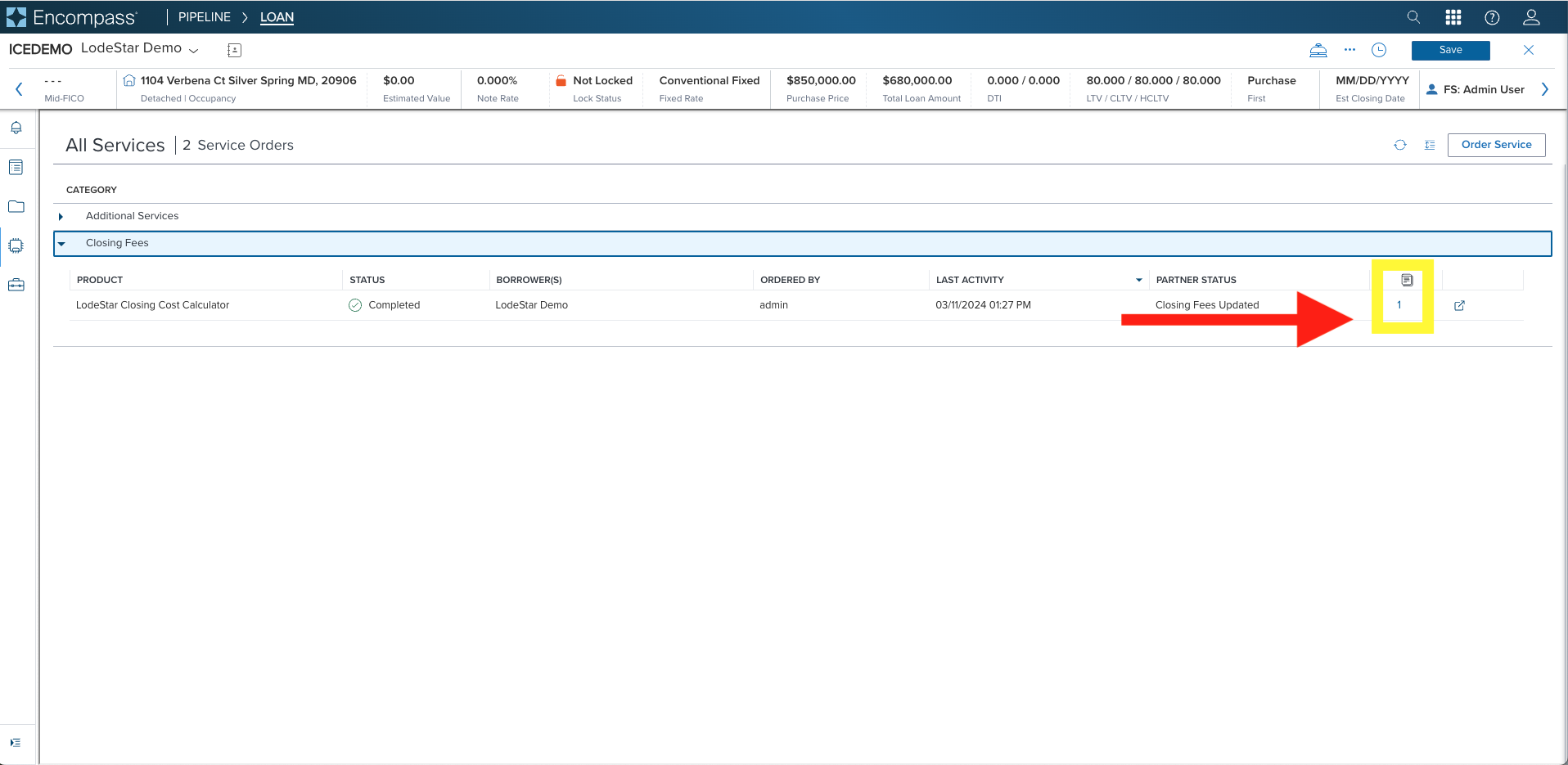
Task: Click the documents column header icon
Action: (1407, 280)
